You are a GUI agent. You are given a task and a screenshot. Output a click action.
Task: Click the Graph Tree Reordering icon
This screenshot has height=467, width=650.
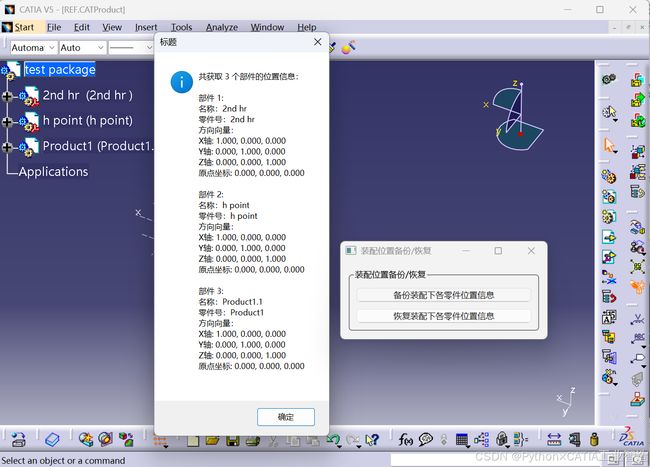609,336
